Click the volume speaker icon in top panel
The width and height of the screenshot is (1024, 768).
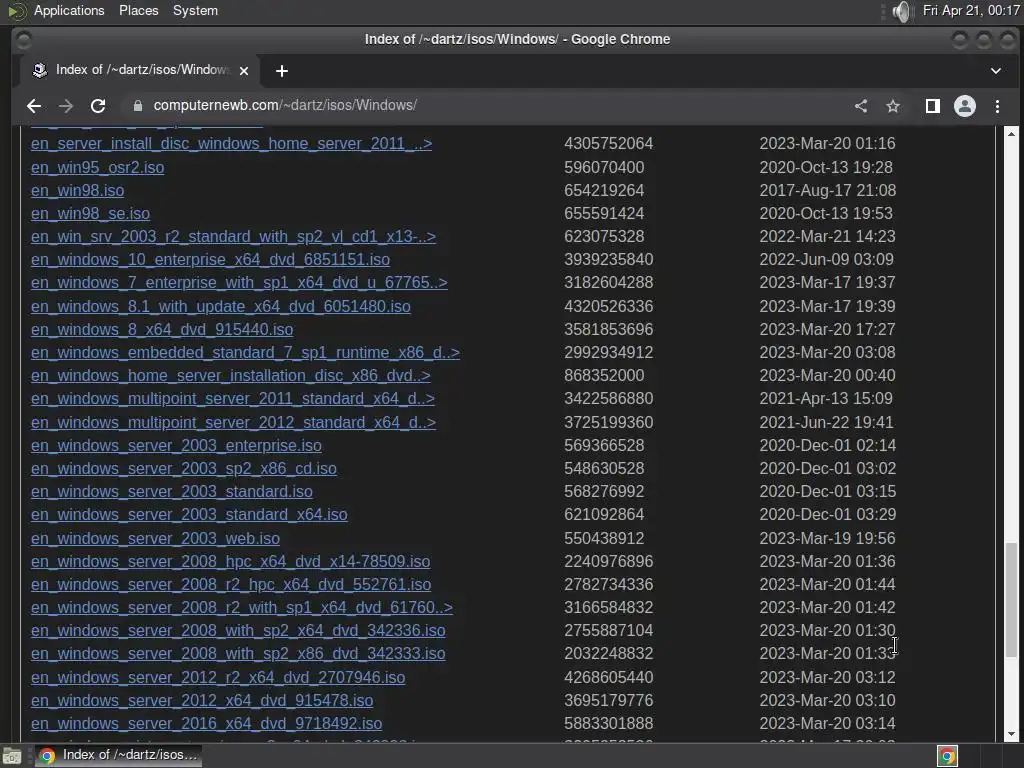coord(902,11)
